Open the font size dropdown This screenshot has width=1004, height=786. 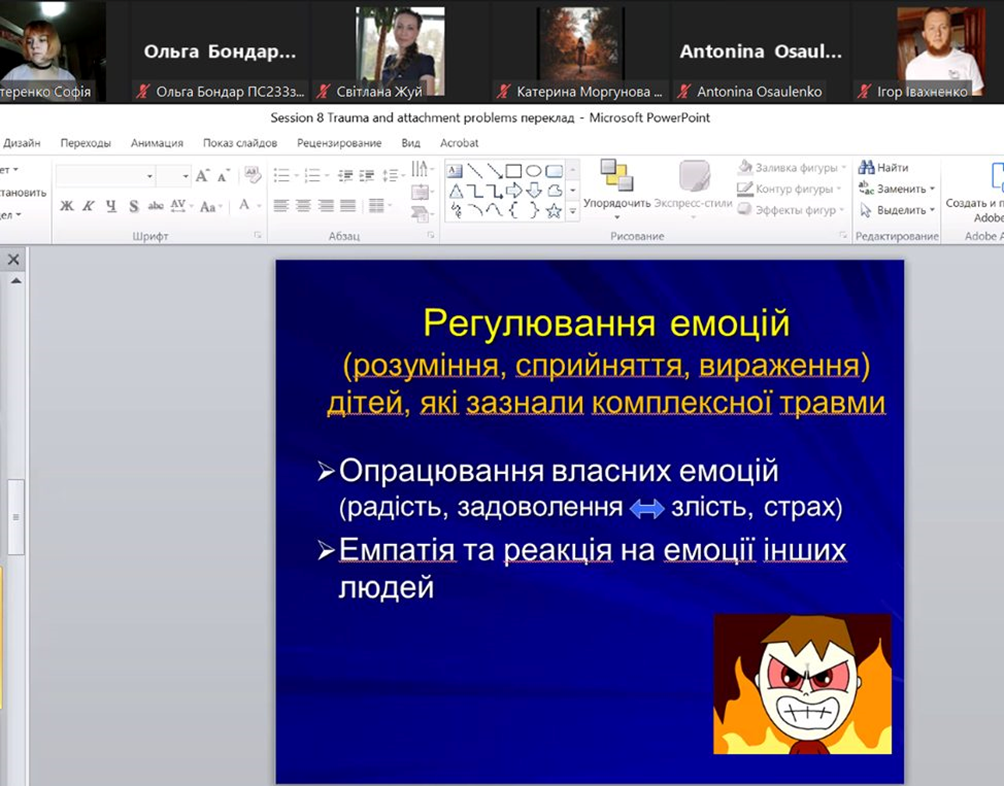tap(186, 176)
